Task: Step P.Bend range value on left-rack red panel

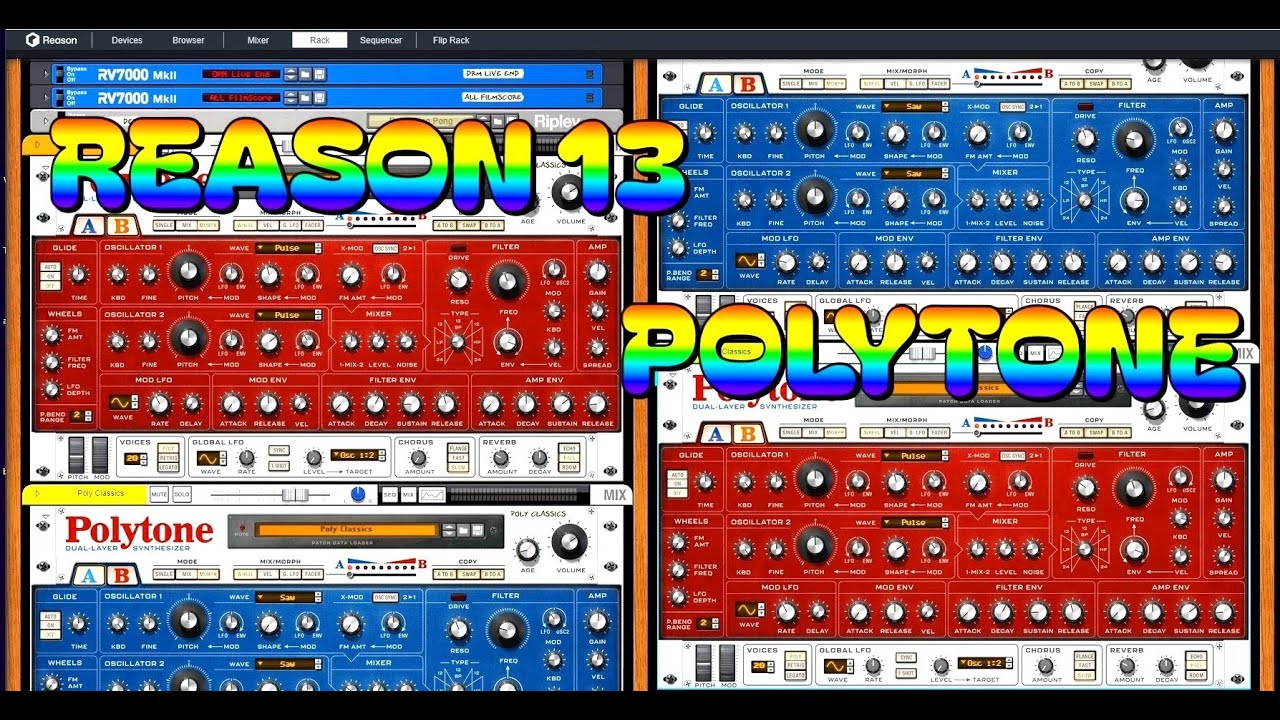Action: click(x=90, y=414)
